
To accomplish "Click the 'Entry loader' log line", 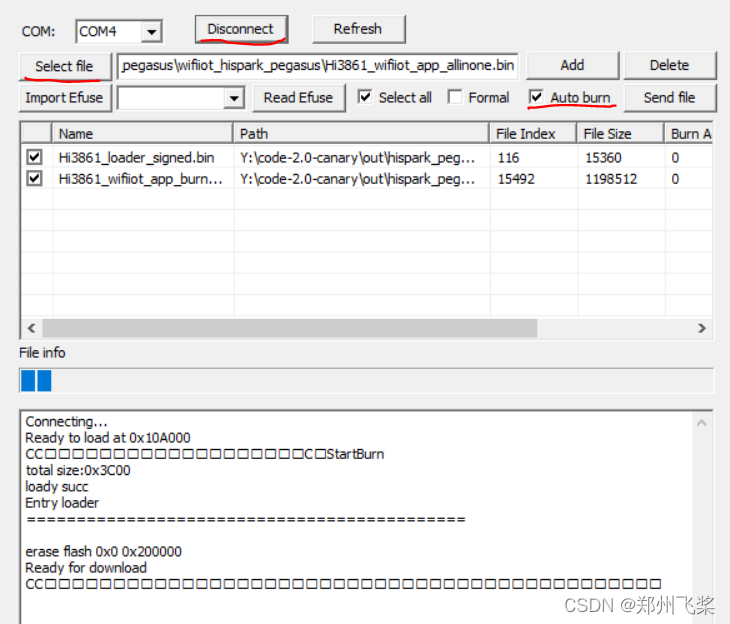I will pyautogui.click(x=62, y=503).
